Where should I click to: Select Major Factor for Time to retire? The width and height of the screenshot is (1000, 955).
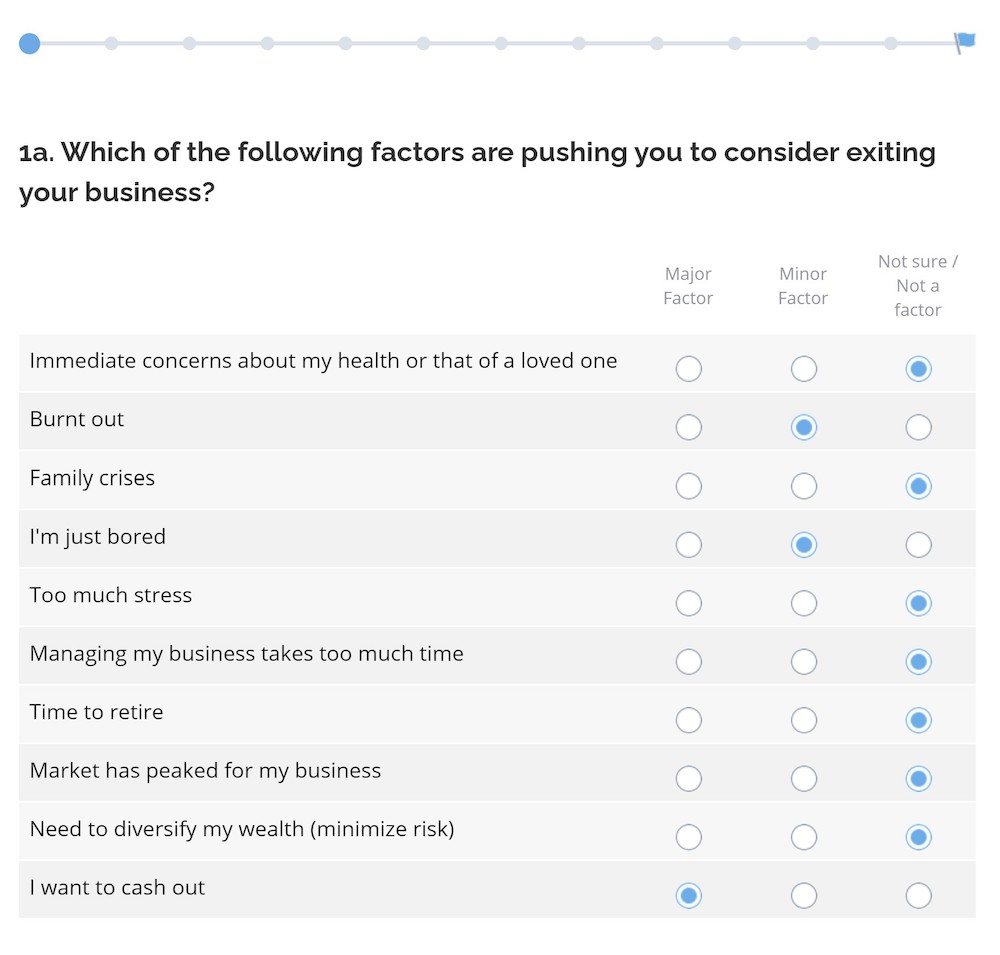[x=688, y=720]
